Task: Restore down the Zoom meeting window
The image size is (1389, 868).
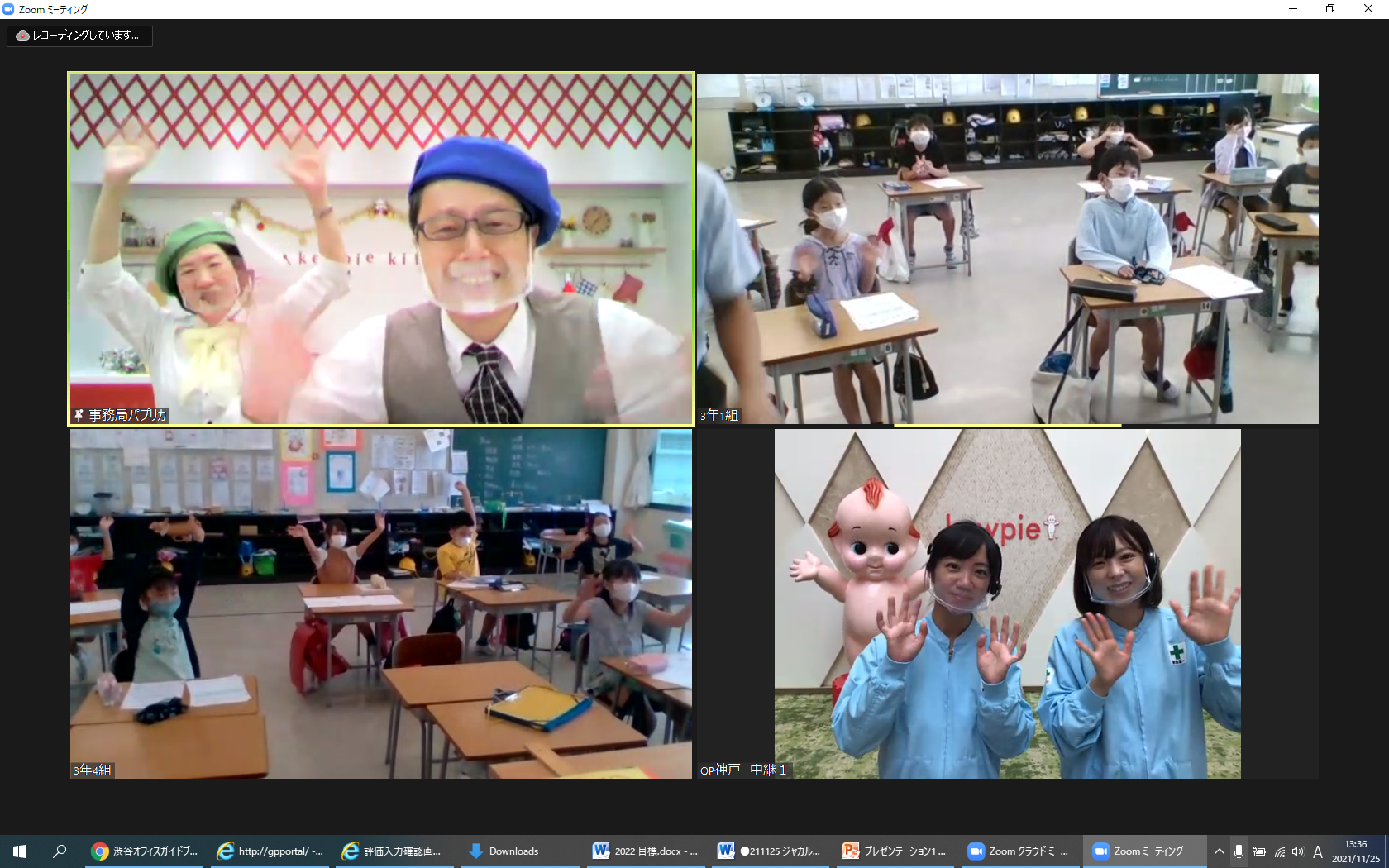Action: pos(1330,9)
